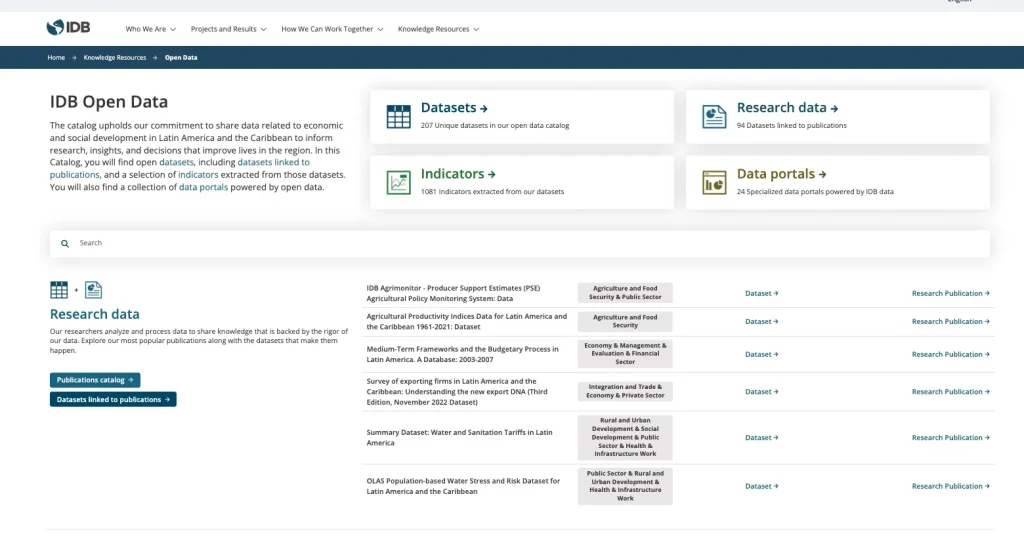Click 'Survey of exporting firms in Latin America' title

(x=456, y=392)
